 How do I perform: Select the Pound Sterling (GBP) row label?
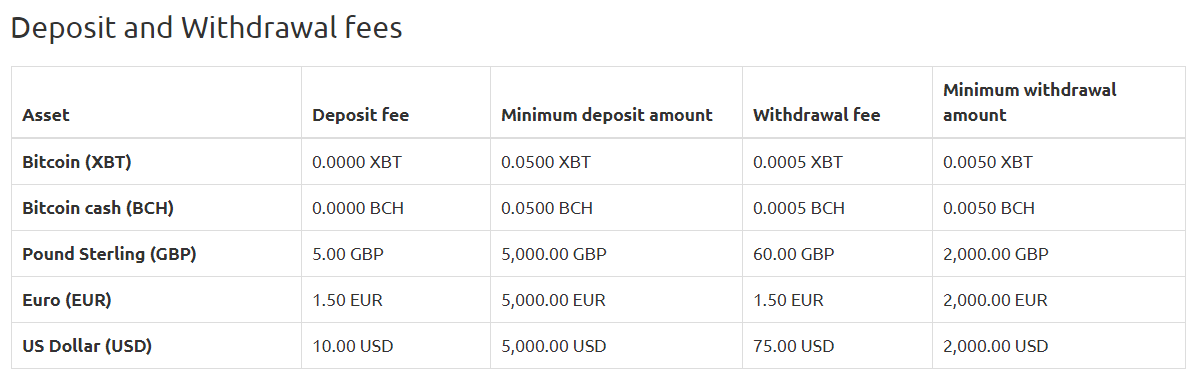click(109, 254)
